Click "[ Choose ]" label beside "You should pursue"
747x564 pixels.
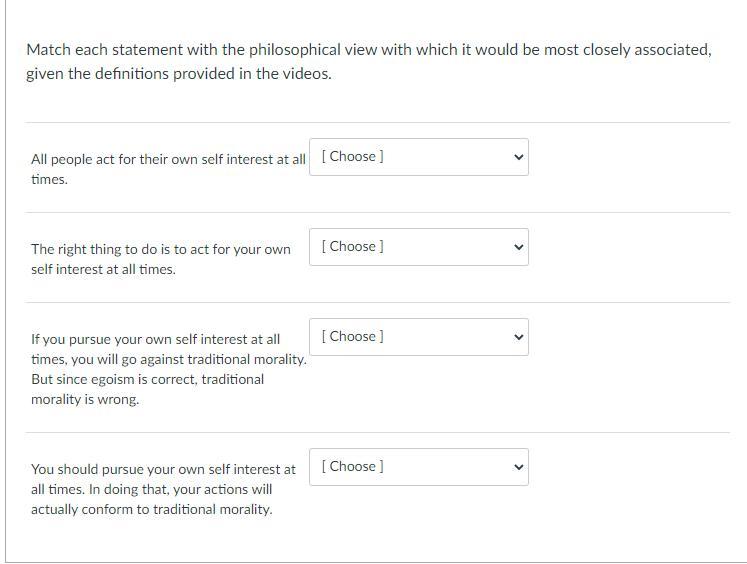pyautogui.click(x=353, y=466)
